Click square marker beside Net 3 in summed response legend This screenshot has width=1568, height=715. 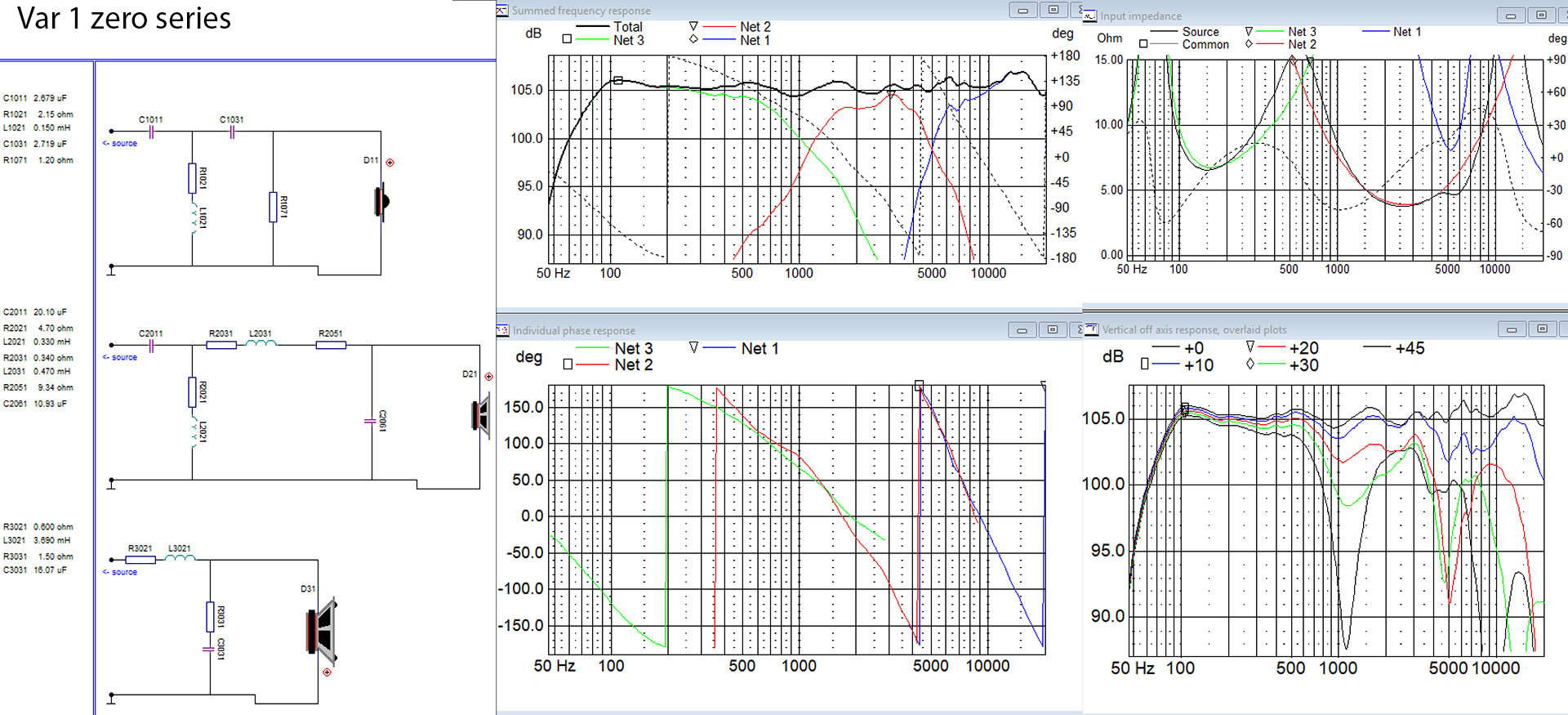[x=567, y=38]
